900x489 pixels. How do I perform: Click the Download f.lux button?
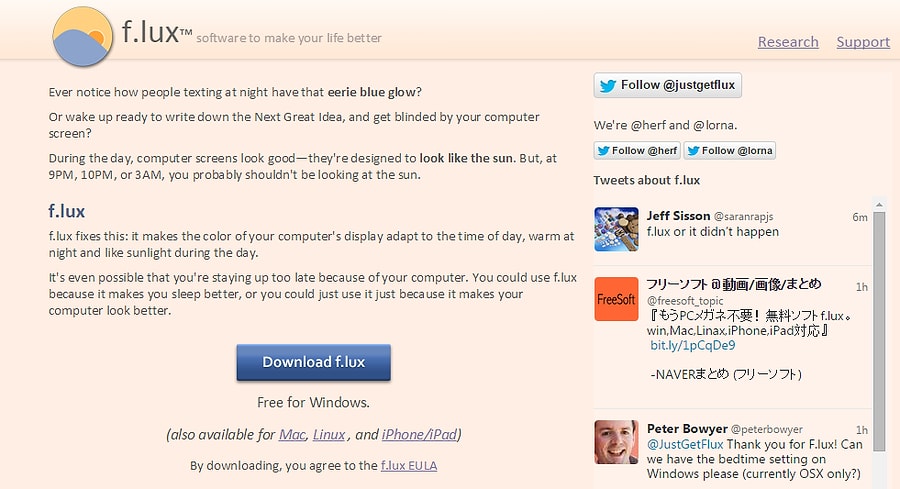click(x=313, y=362)
